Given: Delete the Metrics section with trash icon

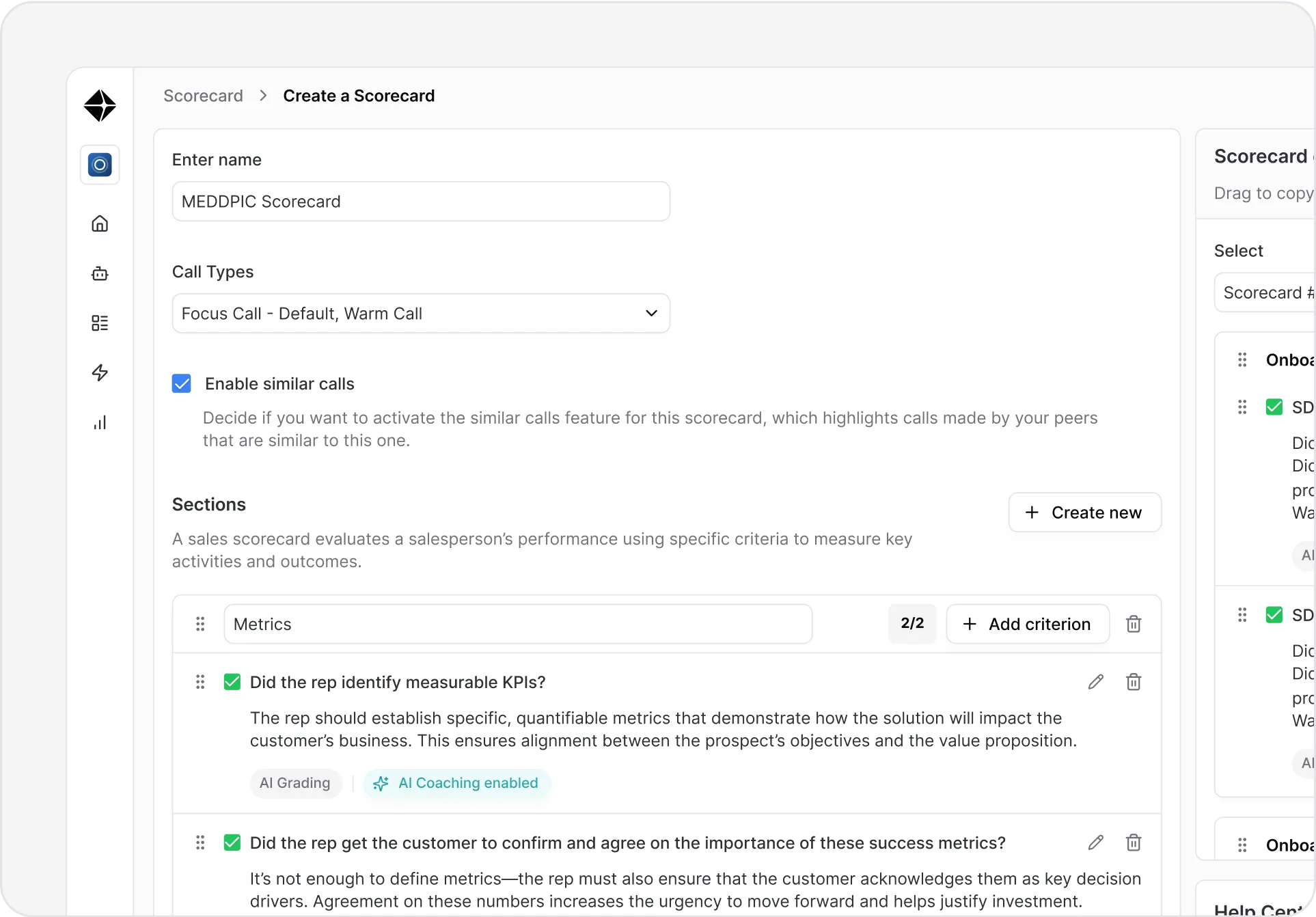Looking at the screenshot, I should pyautogui.click(x=1133, y=624).
